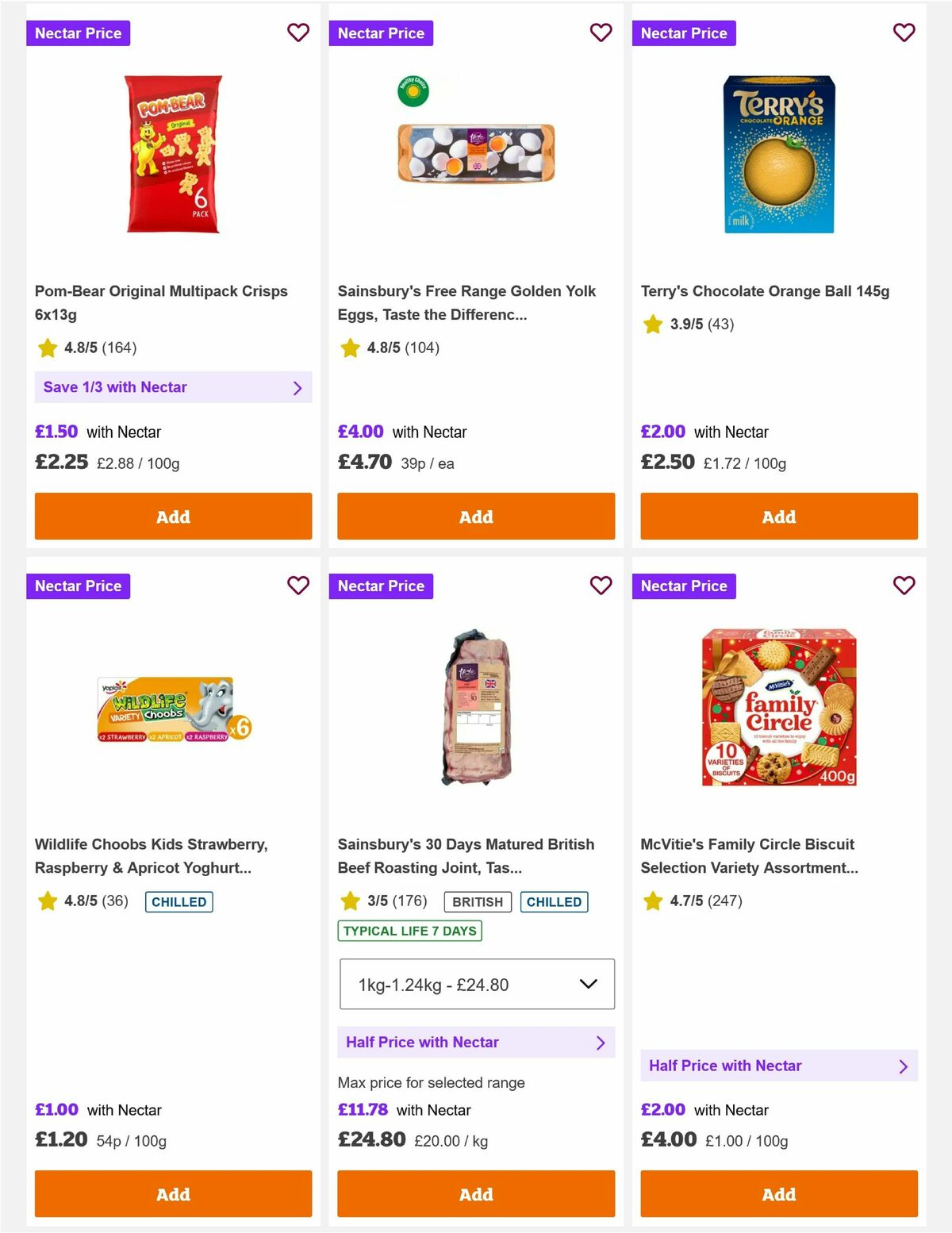
Task: Click the Pom-Bear product title link
Action: click(161, 302)
